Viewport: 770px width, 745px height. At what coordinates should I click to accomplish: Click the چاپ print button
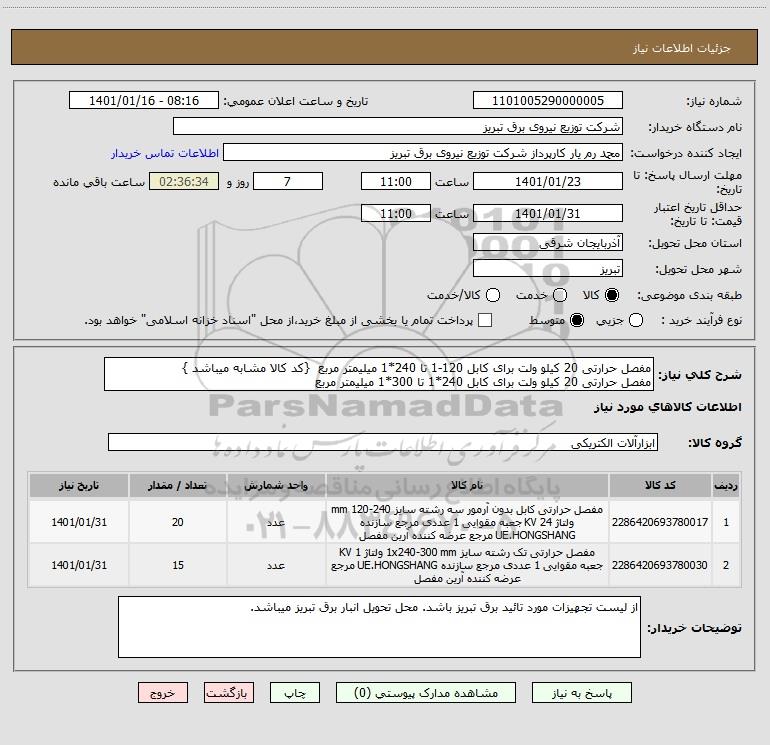pos(295,693)
